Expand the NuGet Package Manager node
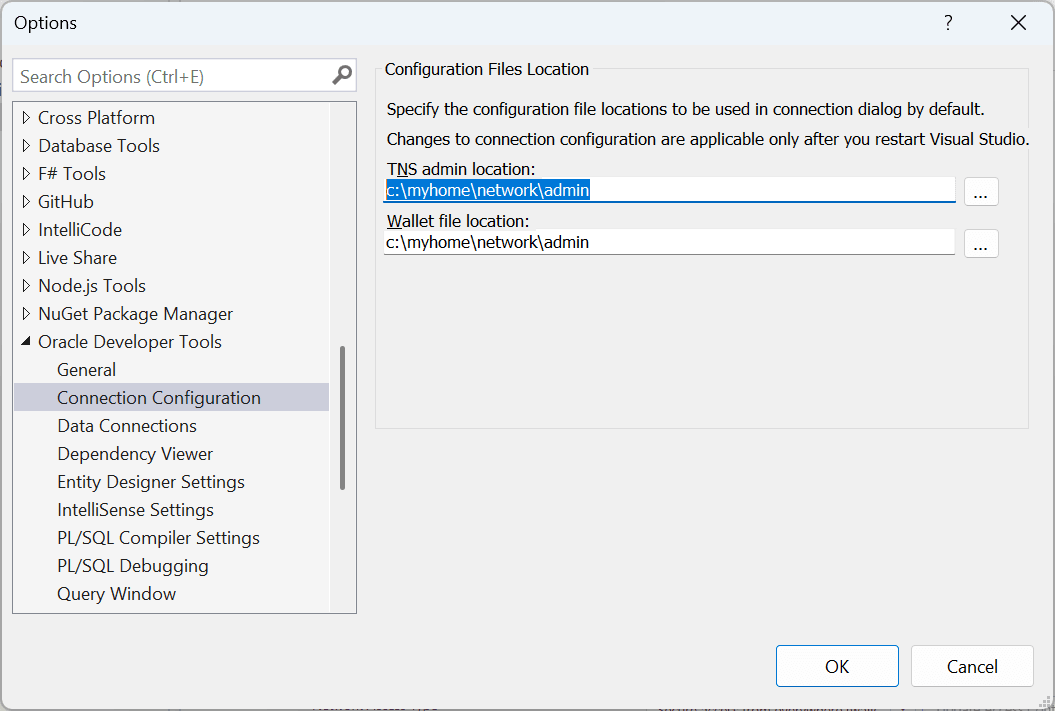1055x711 pixels. 24,313
